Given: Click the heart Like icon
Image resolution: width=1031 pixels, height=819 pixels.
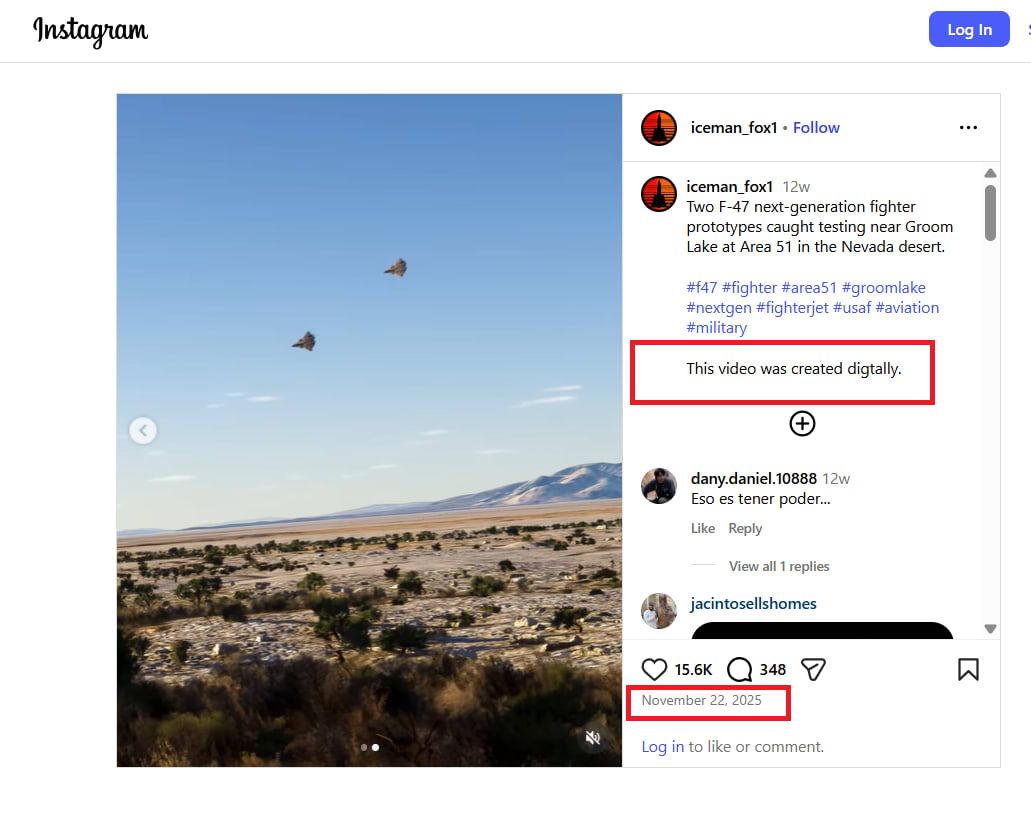Looking at the screenshot, I should point(654,669).
